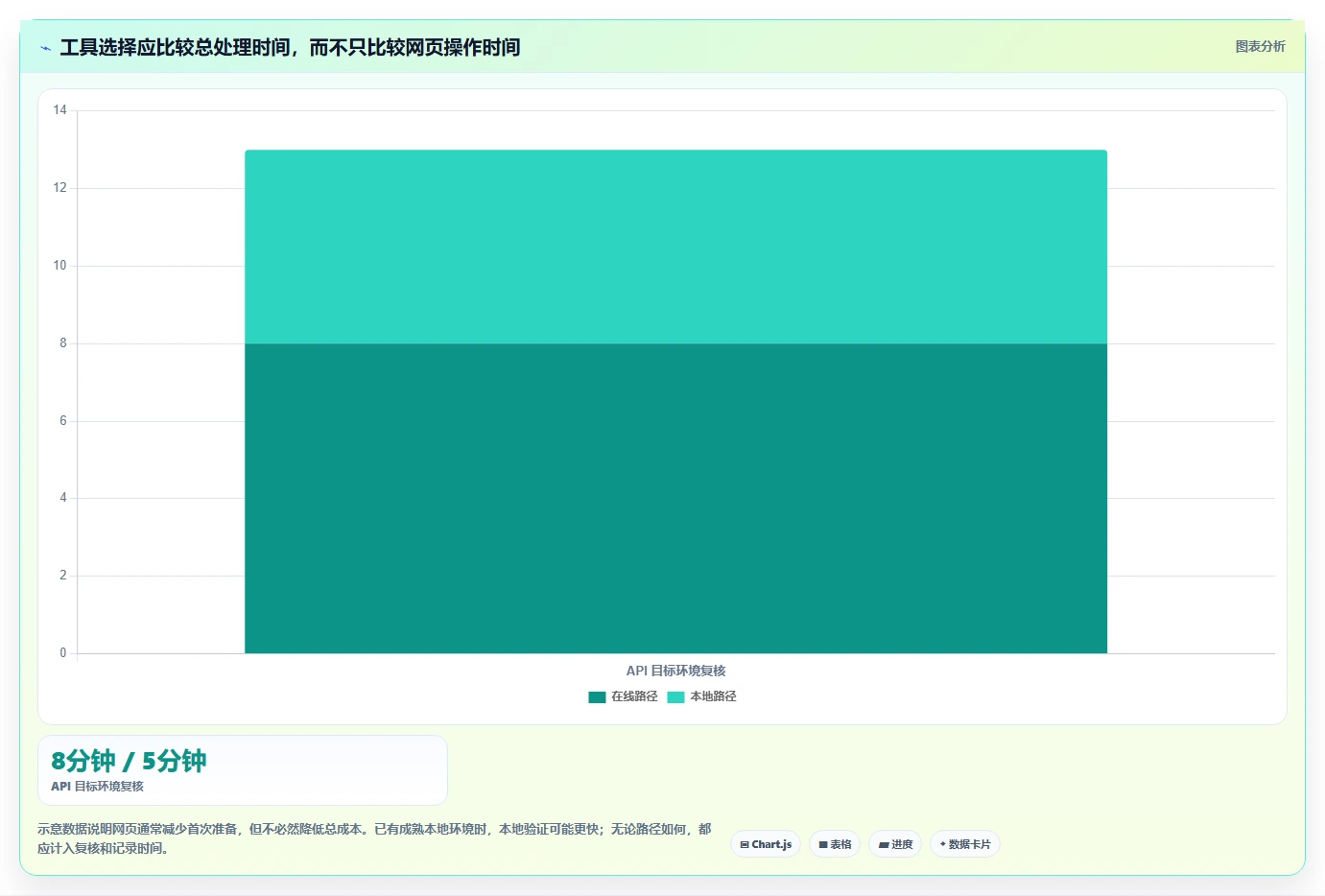Click y-axis tick label 8
The image size is (1325, 896).
(63, 343)
